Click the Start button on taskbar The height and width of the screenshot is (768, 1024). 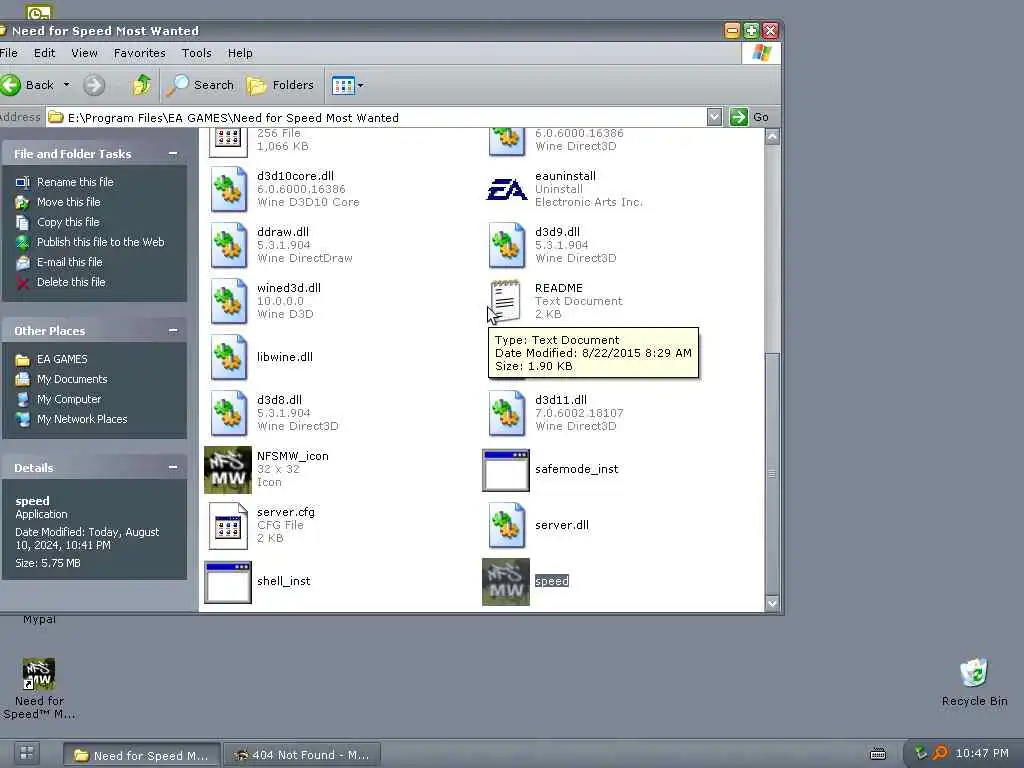[x=27, y=753]
